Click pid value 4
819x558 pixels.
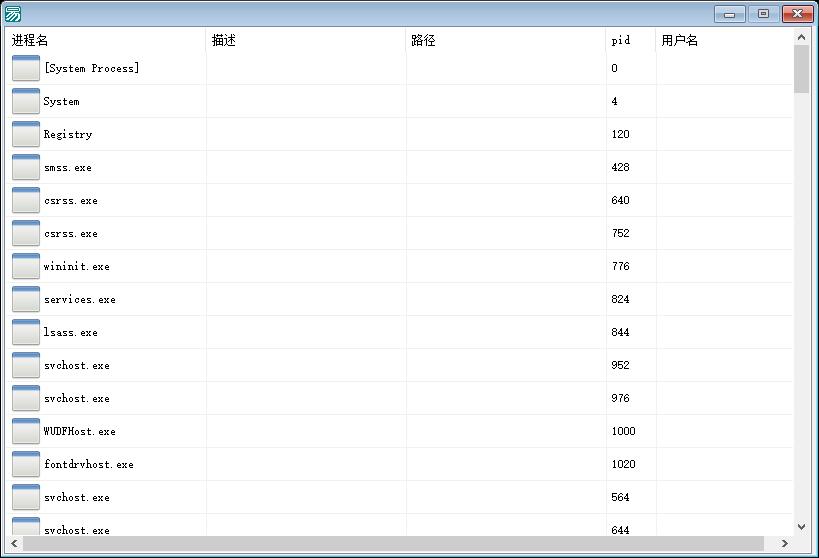[614, 101]
